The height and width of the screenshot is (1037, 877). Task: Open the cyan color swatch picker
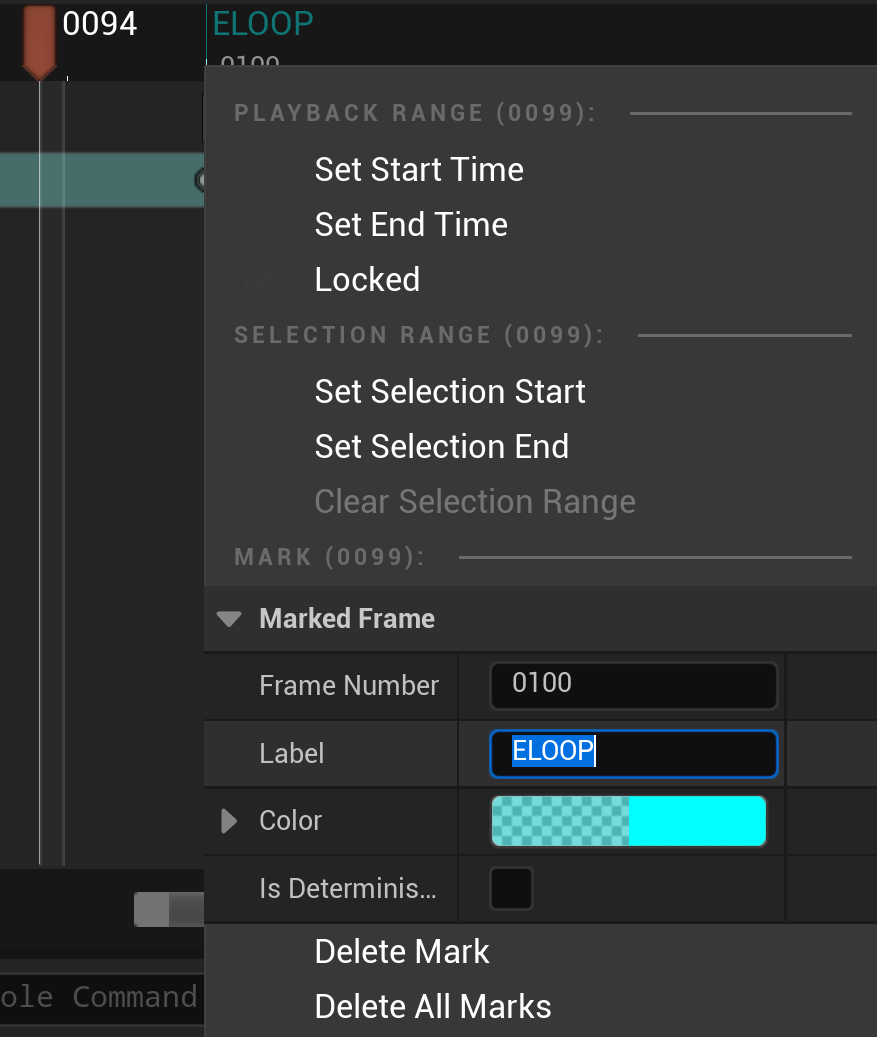pyautogui.click(x=628, y=821)
